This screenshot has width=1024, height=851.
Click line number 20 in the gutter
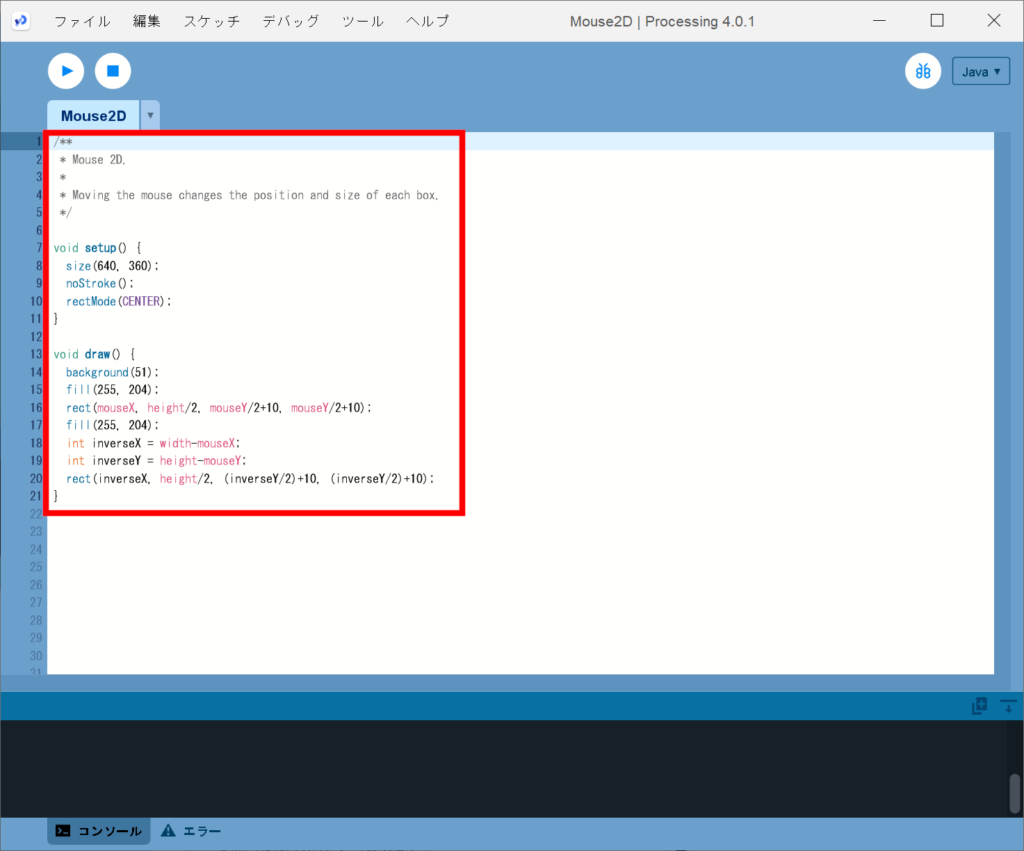coord(36,479)
